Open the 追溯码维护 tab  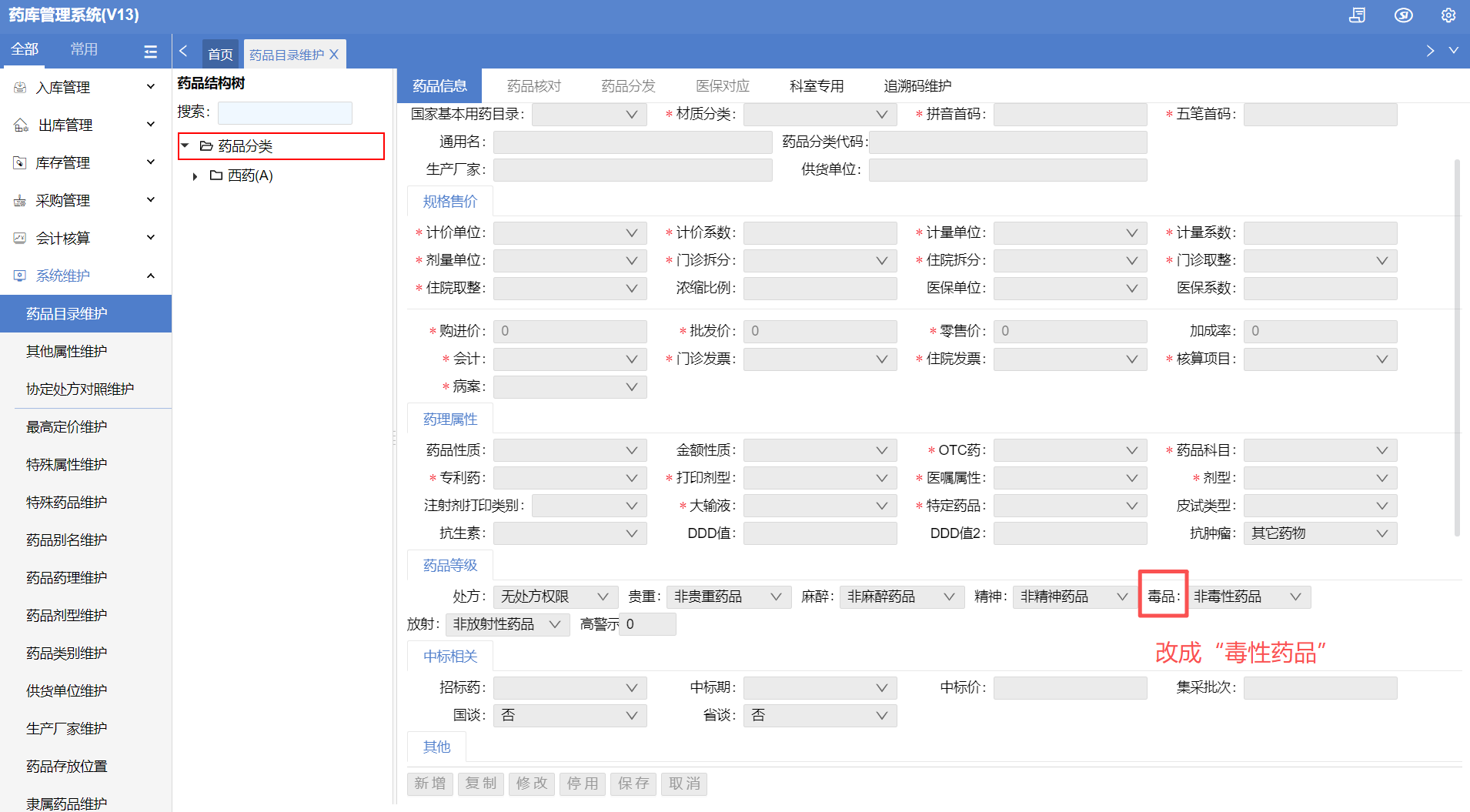point(917,86)
